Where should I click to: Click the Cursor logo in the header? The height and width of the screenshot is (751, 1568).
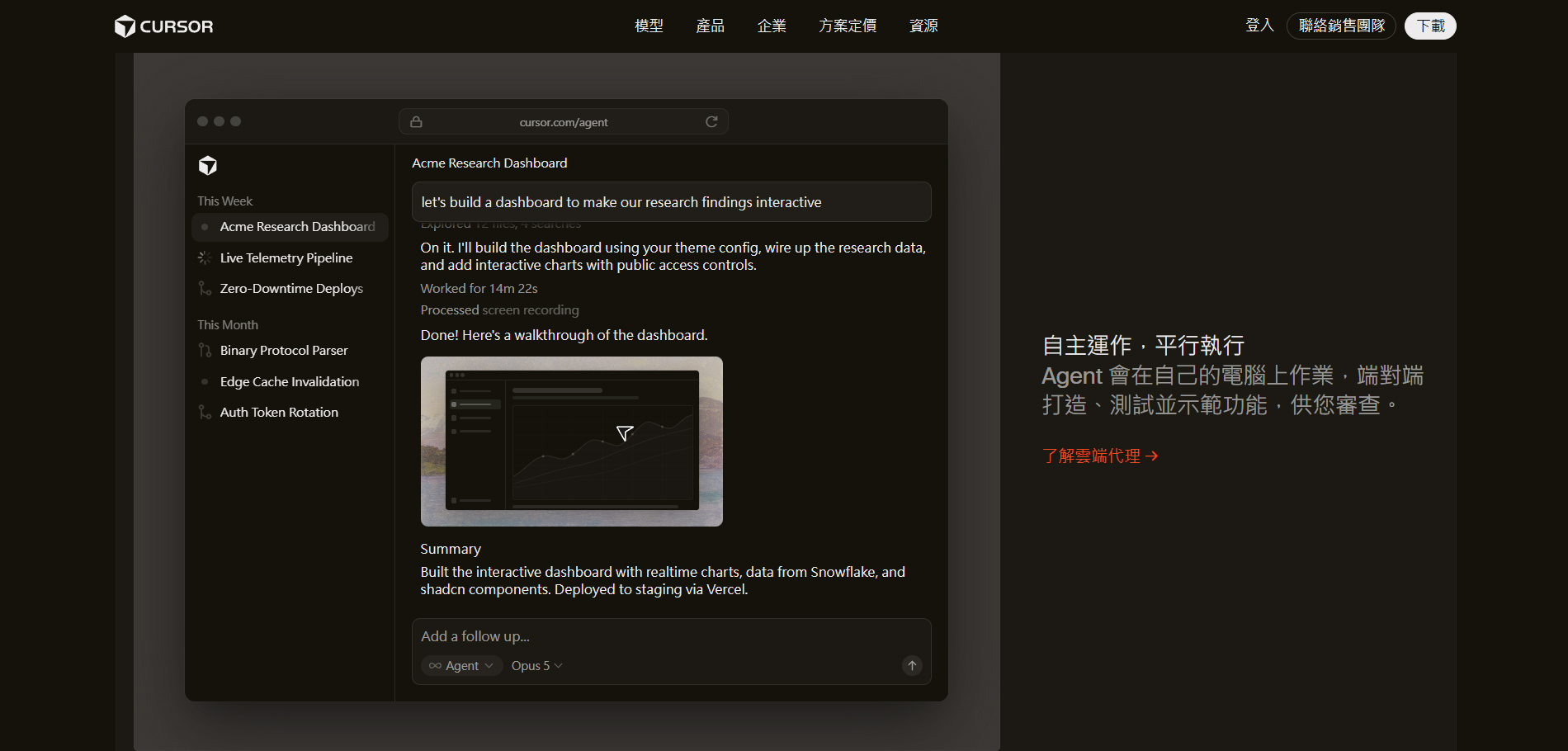point(163,26)
